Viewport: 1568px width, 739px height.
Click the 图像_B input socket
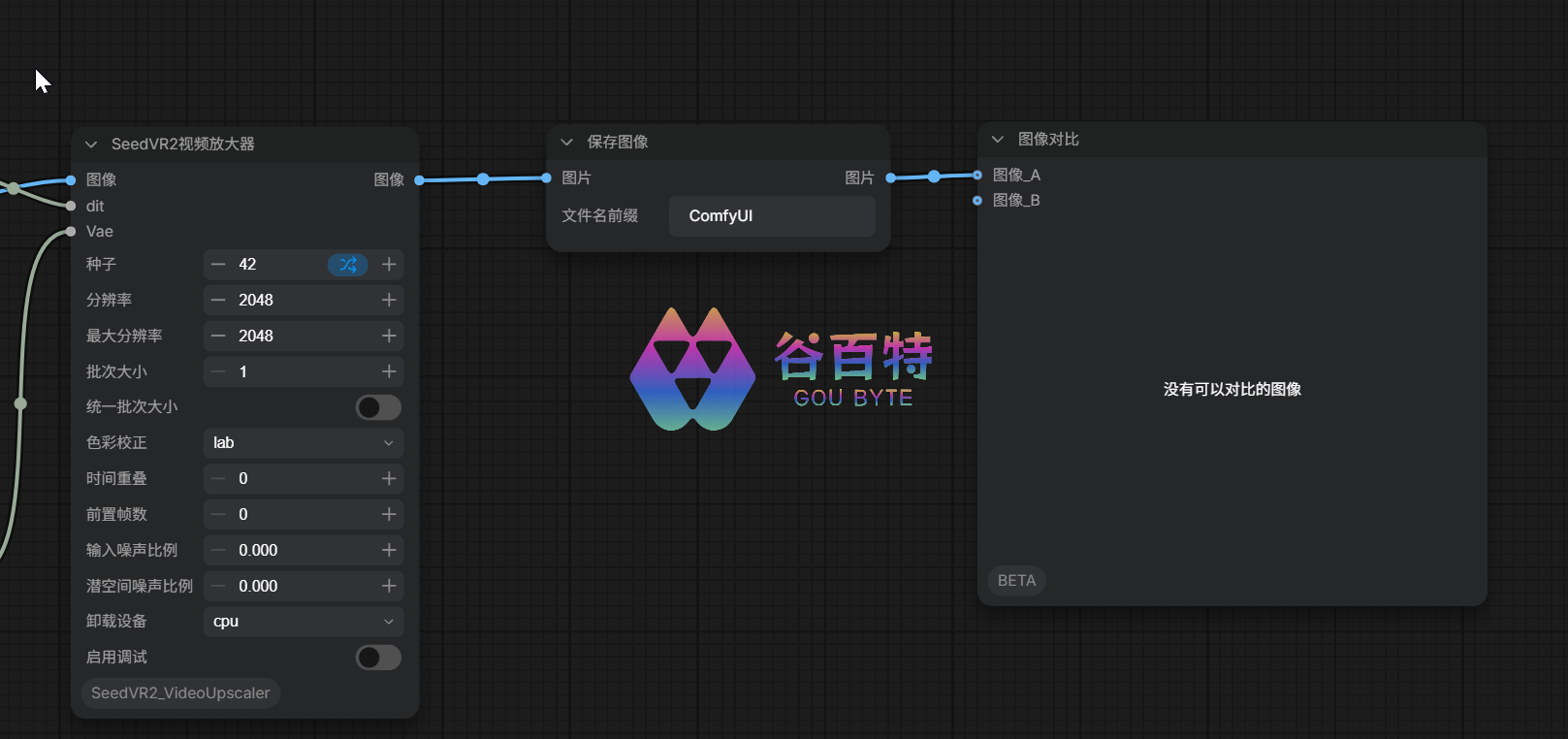point(977,201)
